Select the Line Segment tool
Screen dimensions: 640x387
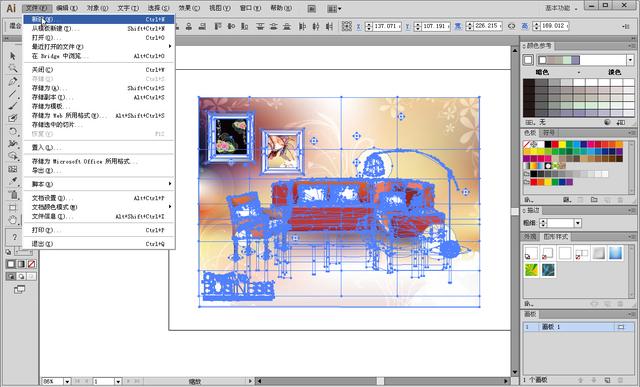click(13, 93)
